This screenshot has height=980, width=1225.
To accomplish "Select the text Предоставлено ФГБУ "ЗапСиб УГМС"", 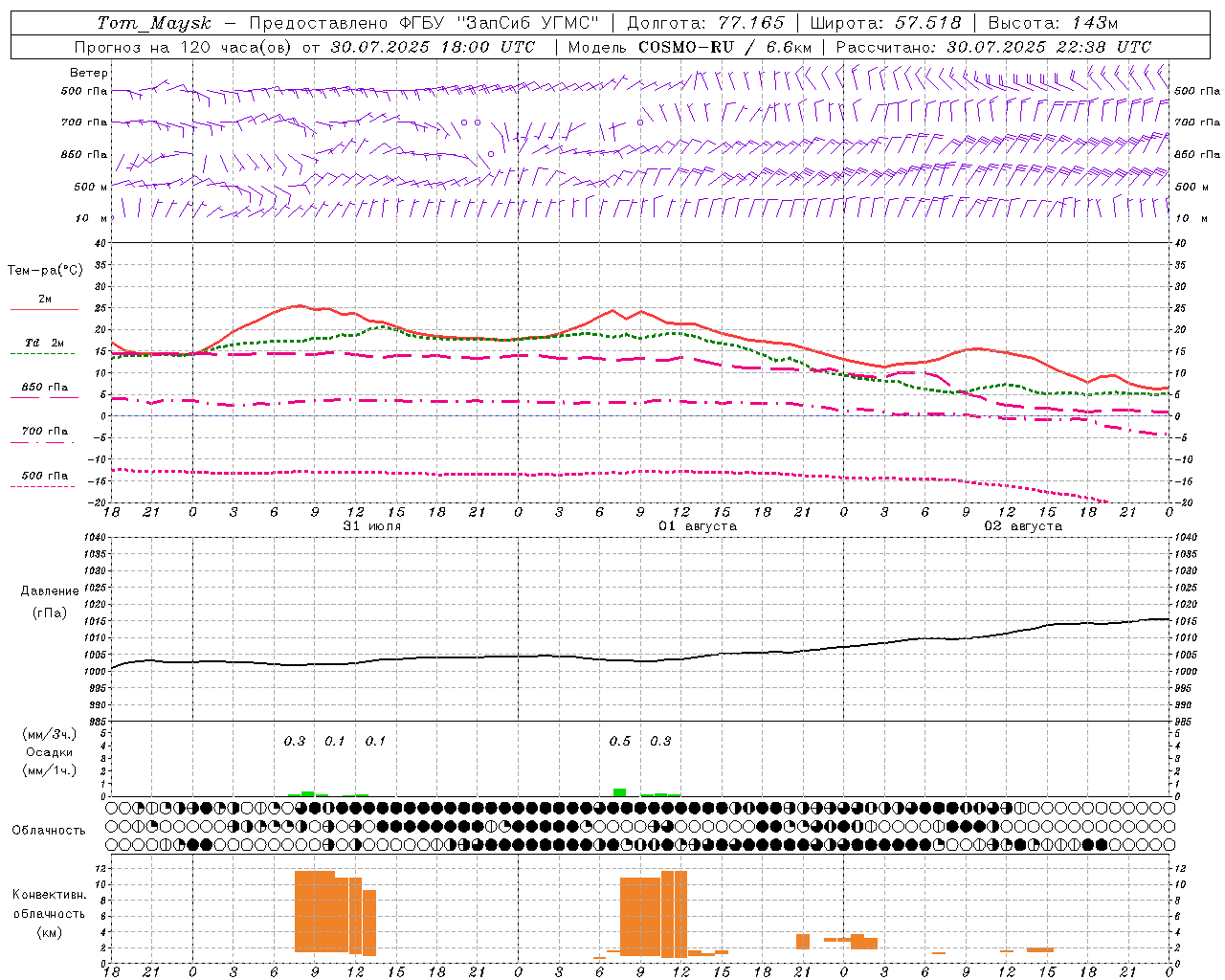I will pos(424,23).
